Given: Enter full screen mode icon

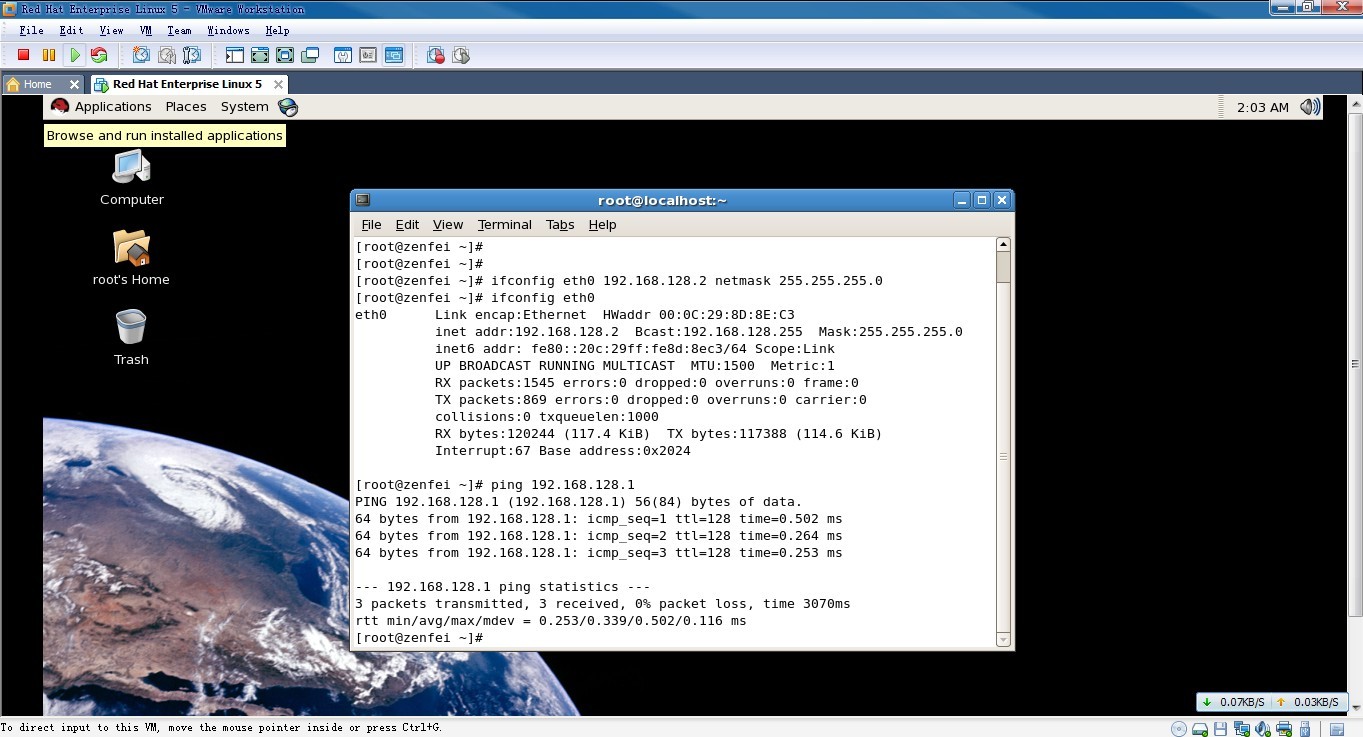Looking at the screenshot, I should 285,55.
